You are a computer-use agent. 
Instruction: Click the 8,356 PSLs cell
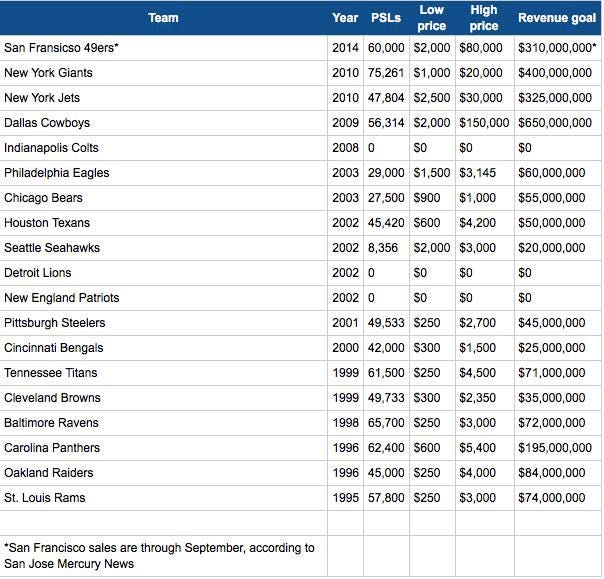point(386,248)
